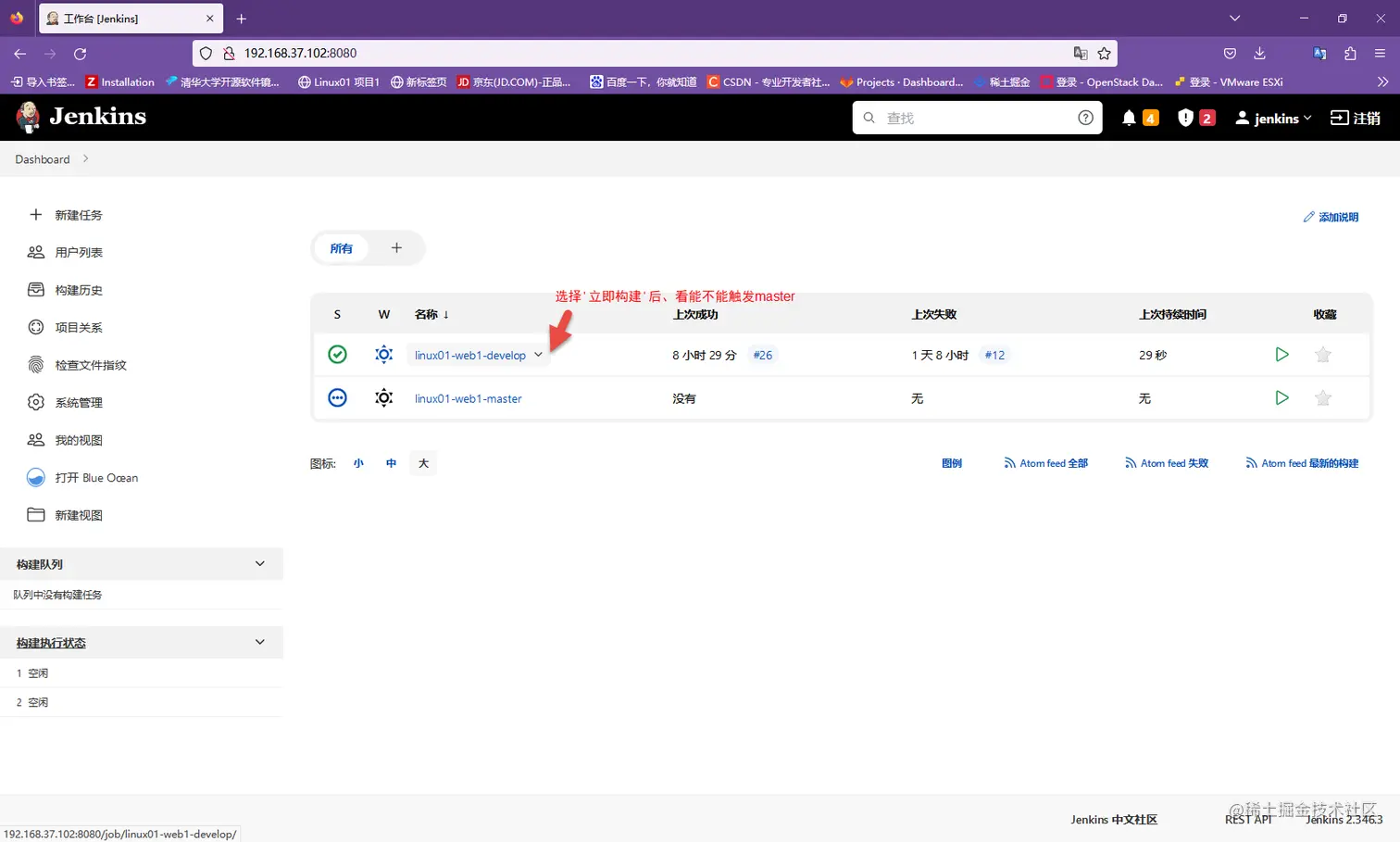
Task: Open linux01-web1-master job link
Action: (x=469, y=398)
